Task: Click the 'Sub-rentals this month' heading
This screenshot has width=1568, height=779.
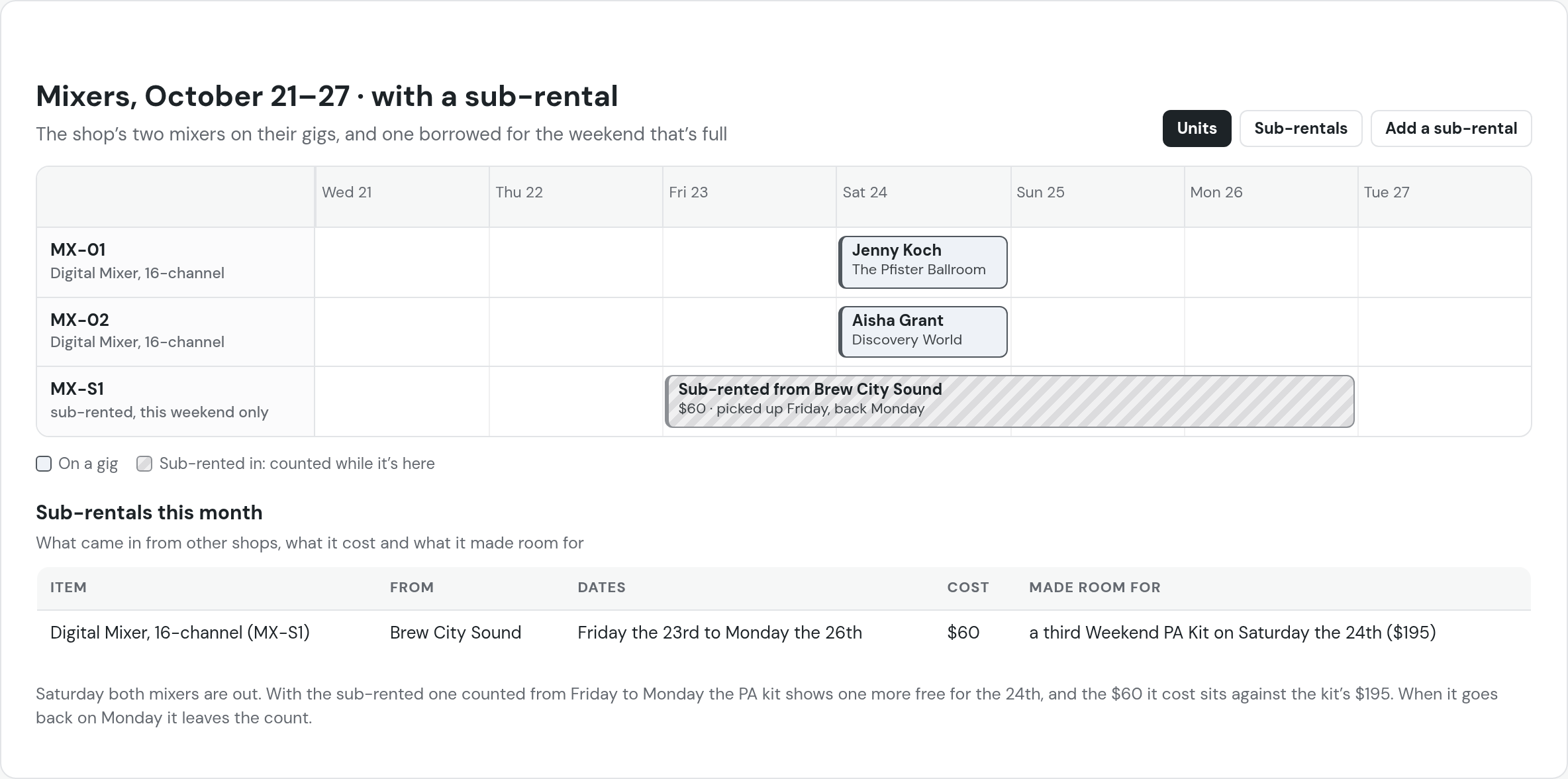Action: [149, 513]
